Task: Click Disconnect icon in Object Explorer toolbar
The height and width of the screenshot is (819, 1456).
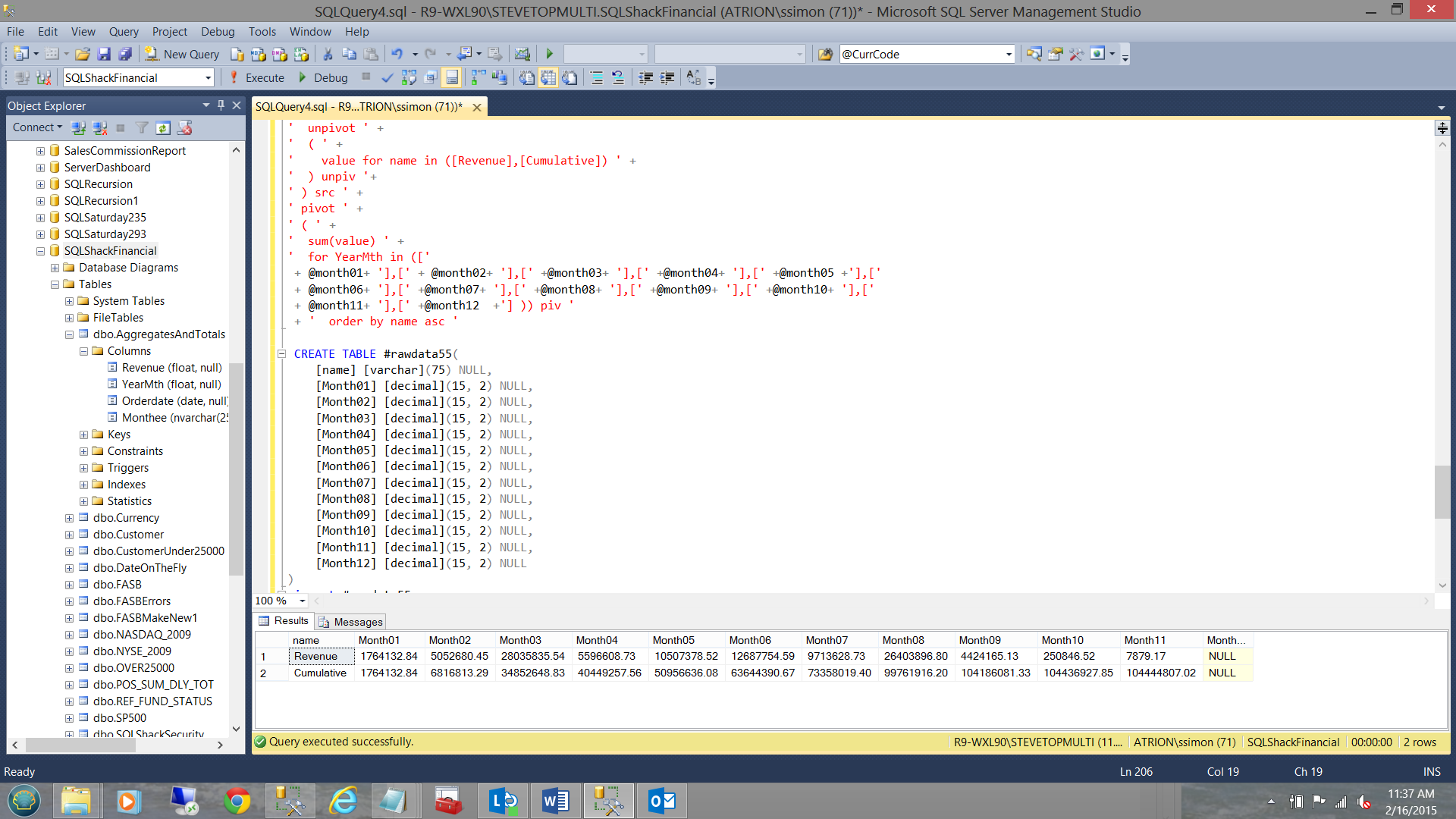Action: point(99,127)
